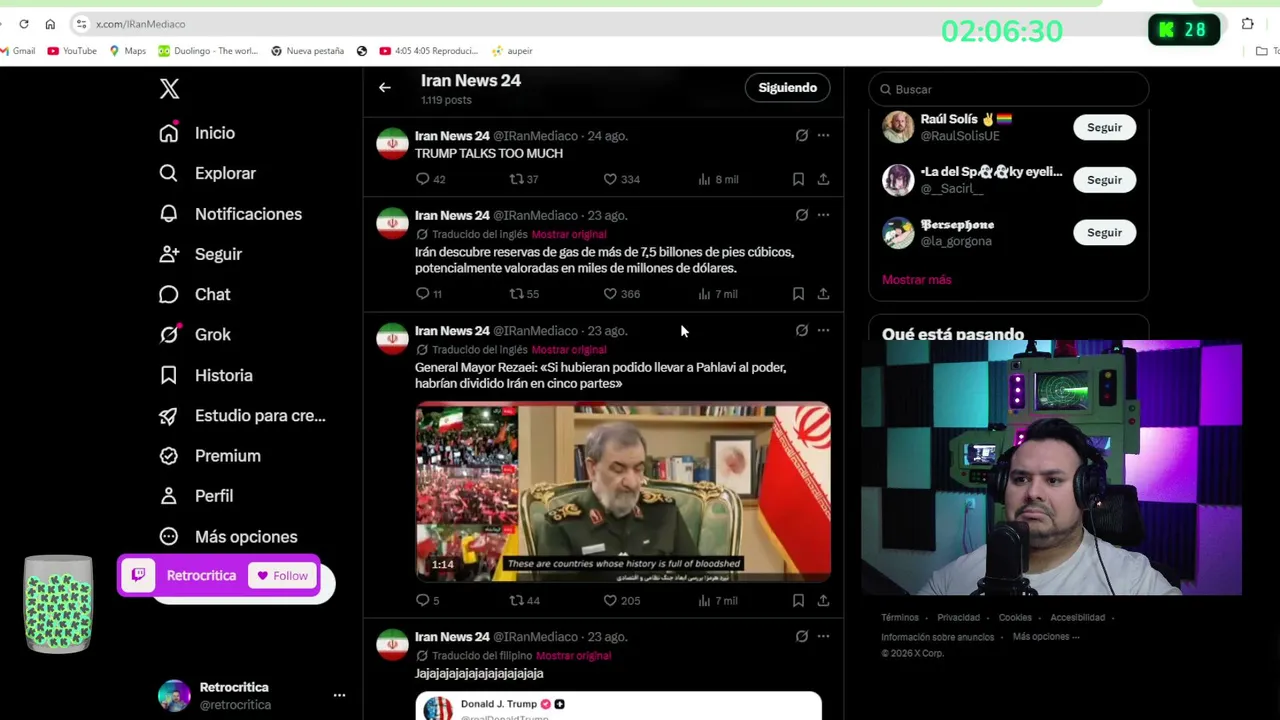Open the Gmail bookmark
This screenshot has width=1280, height=720.
click(17, 51)
